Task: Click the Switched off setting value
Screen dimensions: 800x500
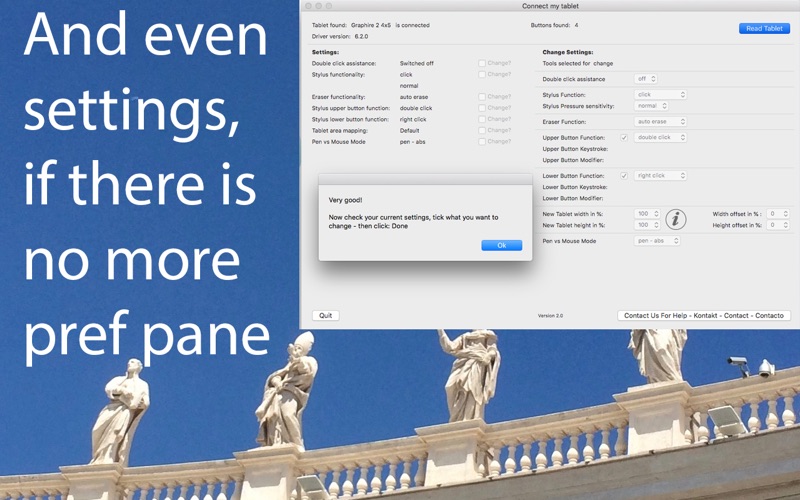Action: coord(416,63)
